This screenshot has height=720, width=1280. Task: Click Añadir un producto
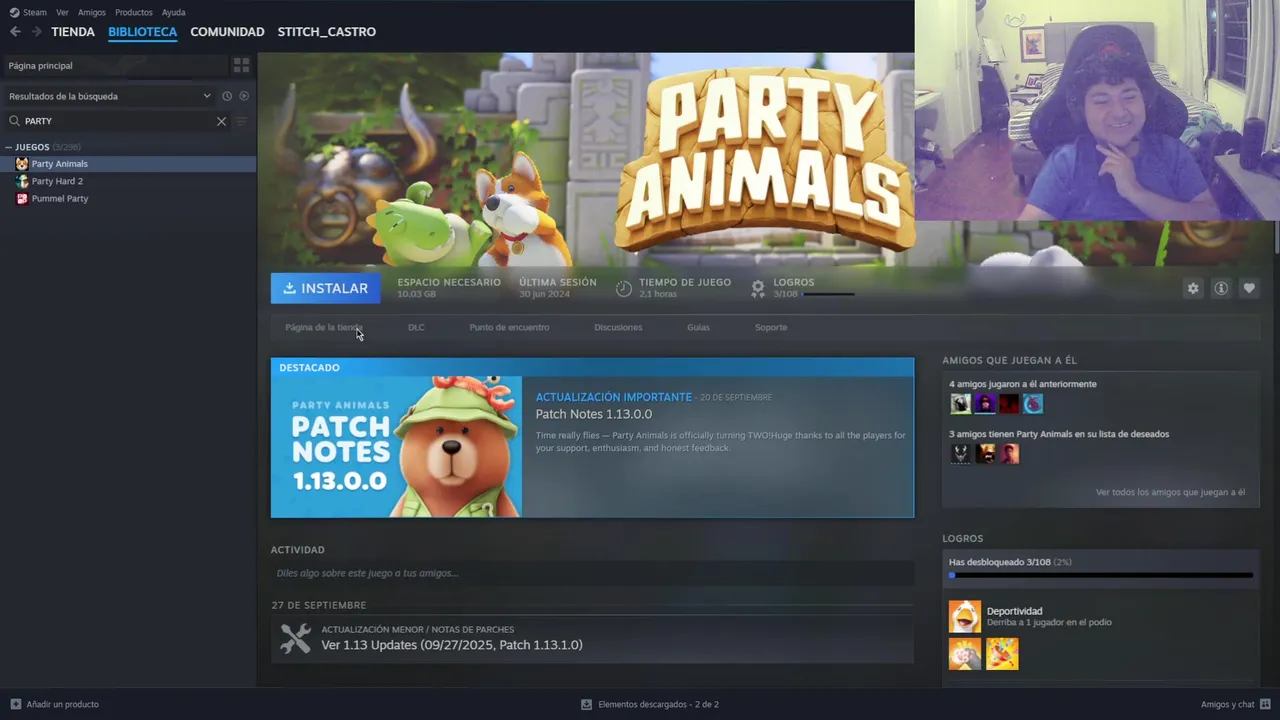55,704
